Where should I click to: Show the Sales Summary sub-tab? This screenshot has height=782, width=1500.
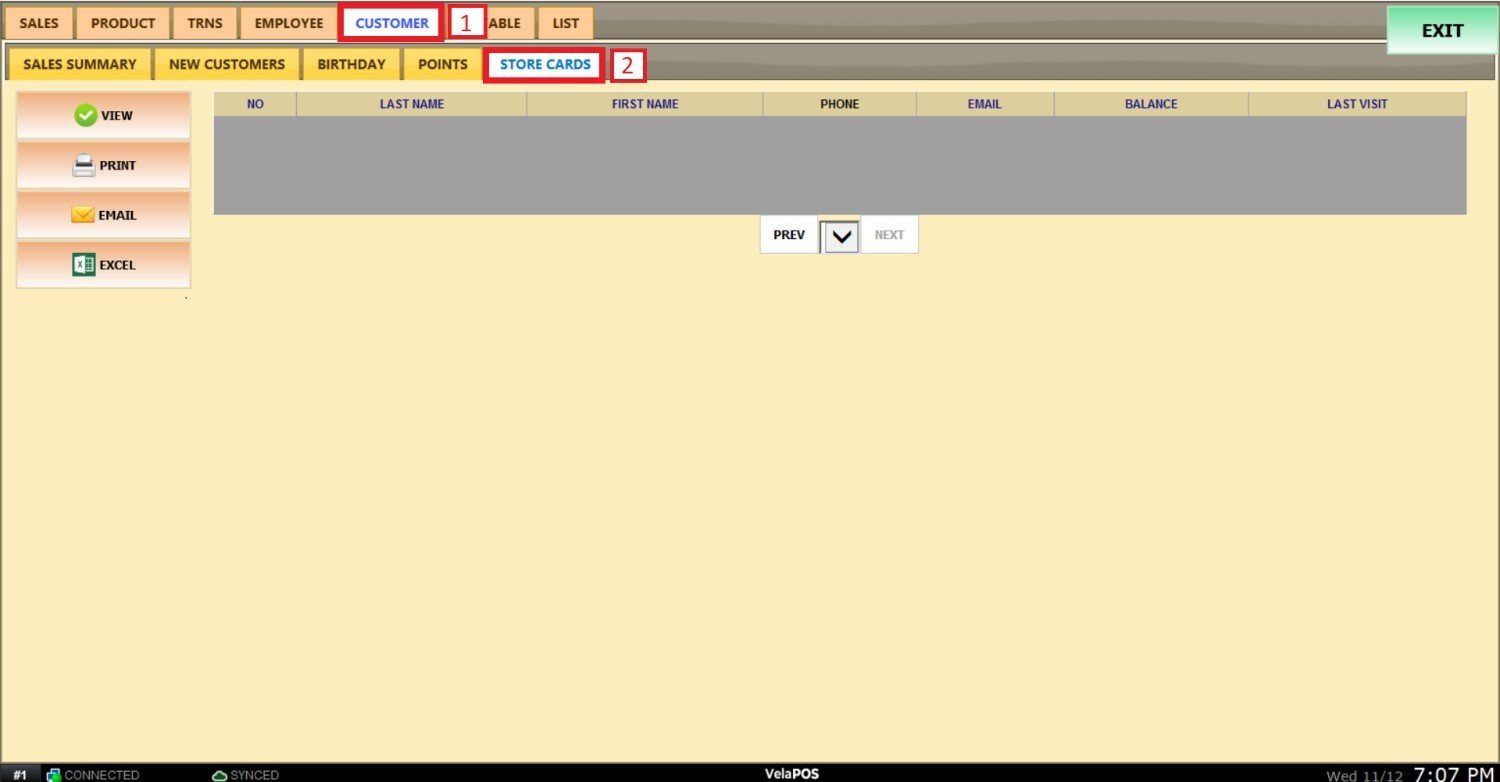(x=79, y=64)
